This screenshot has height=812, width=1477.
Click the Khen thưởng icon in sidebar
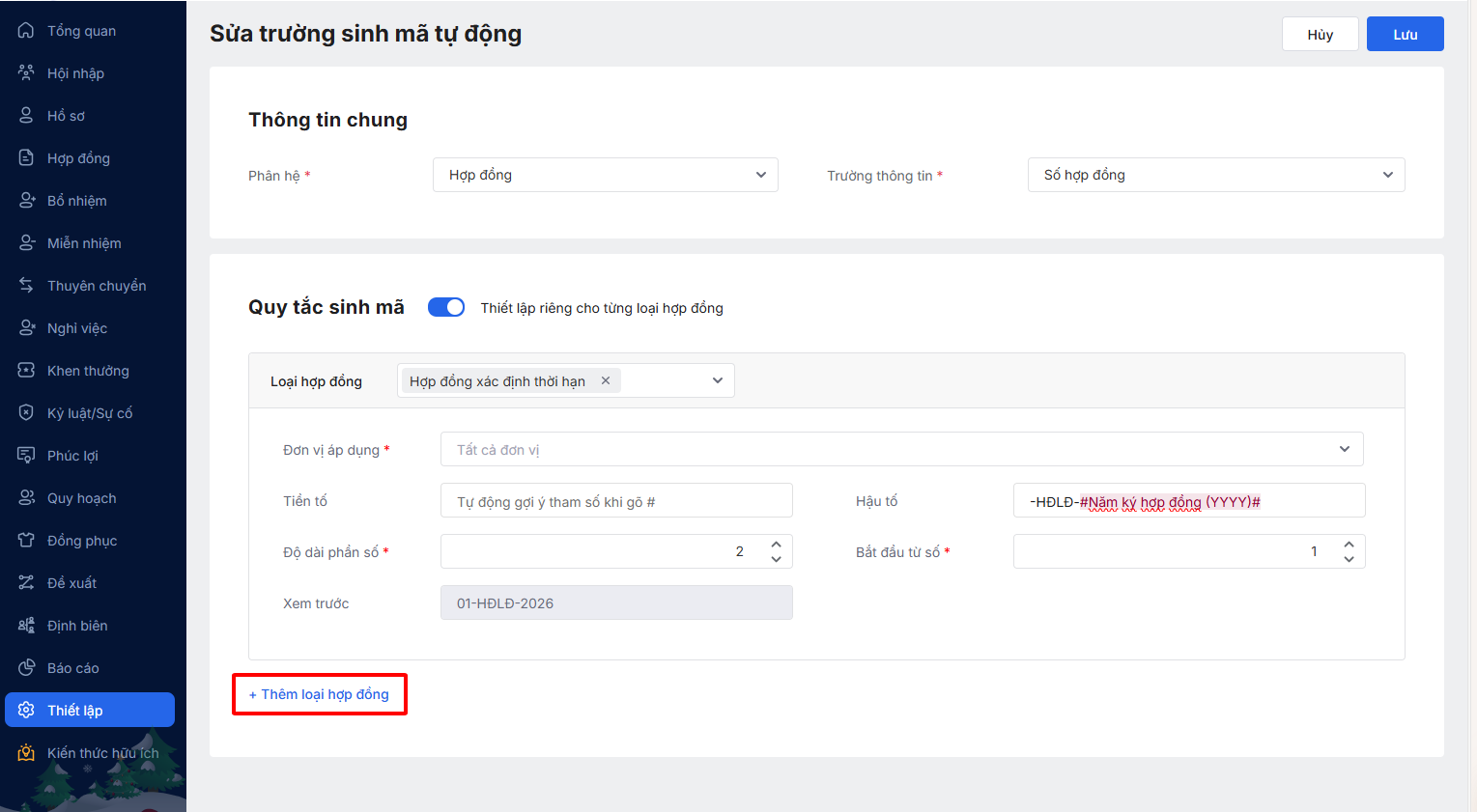[26, 371]
